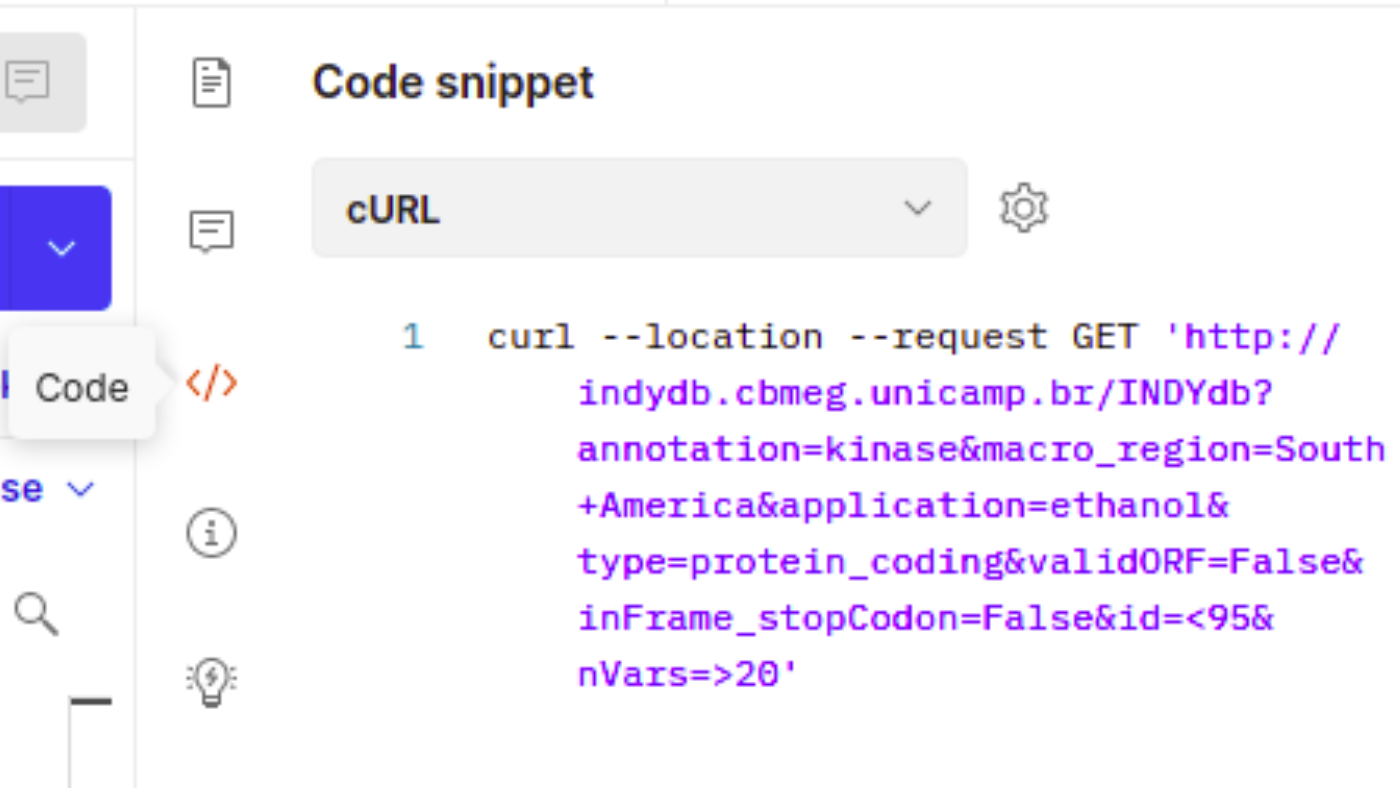Viewport: 1400px width, 788px height.
Task: Click line number 1 in code editor
Action: tap(413, 338)
